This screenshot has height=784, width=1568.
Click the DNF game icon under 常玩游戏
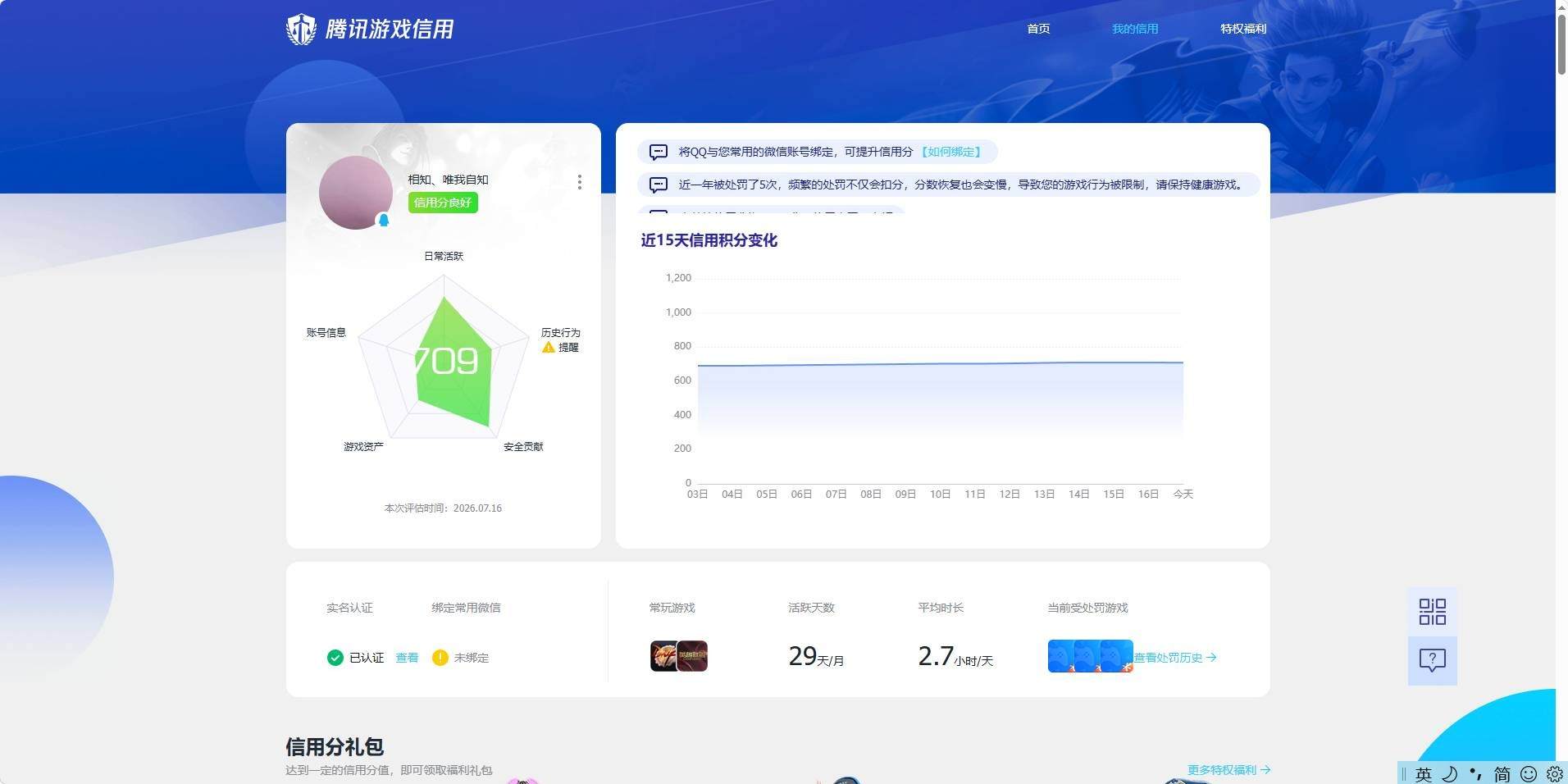664,656
